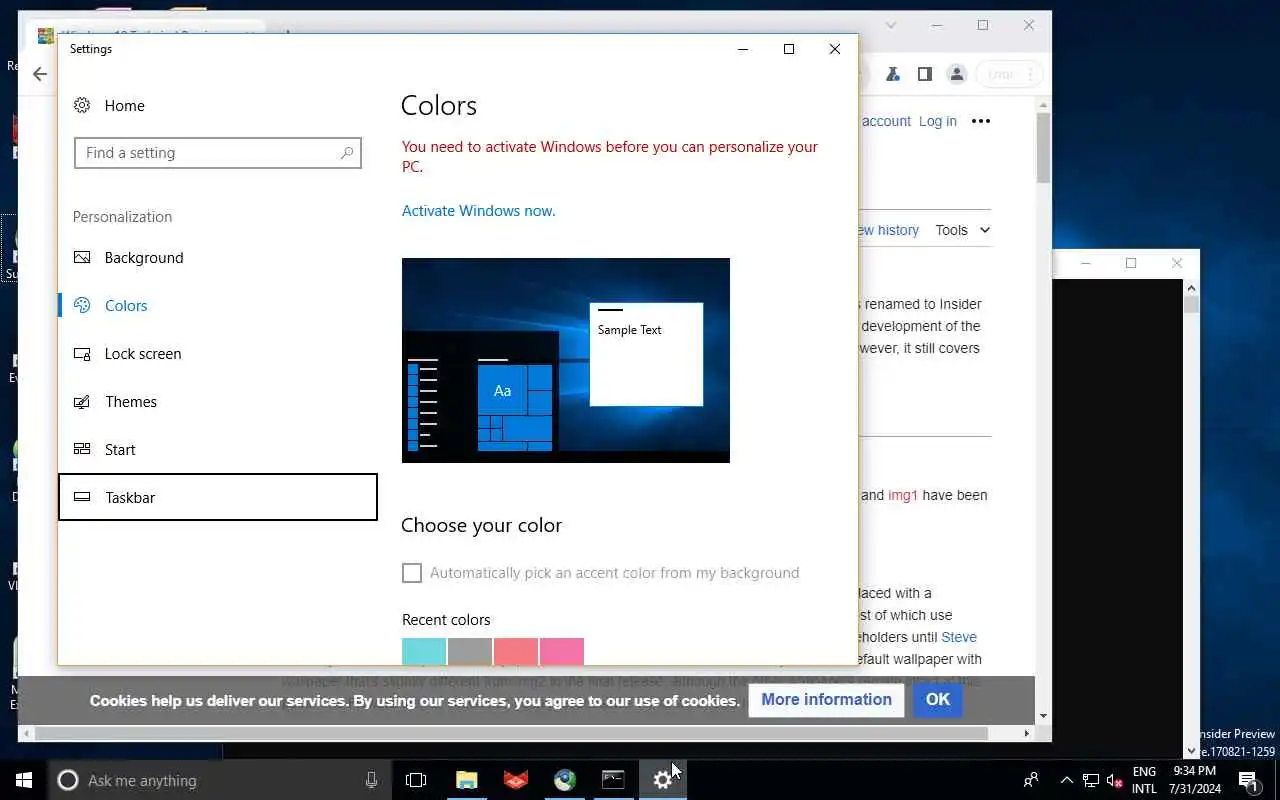Click into the Find a setting field

[217, 153]
